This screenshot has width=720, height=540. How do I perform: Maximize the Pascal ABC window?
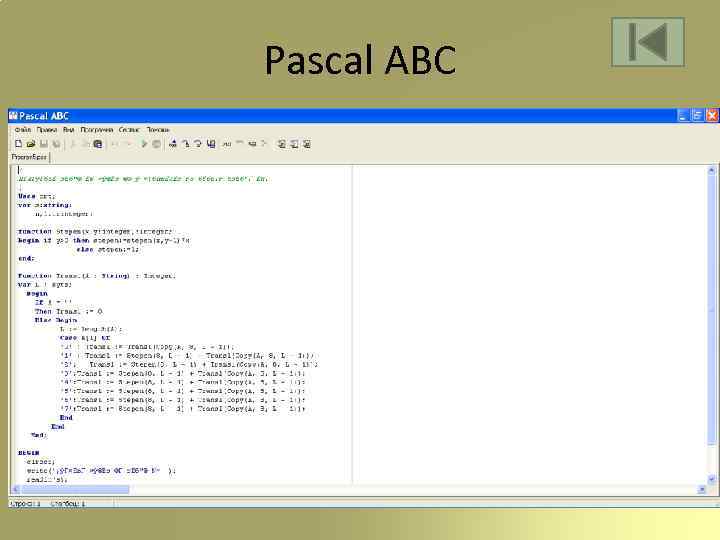pyautogui.click(x=697, y=116)
